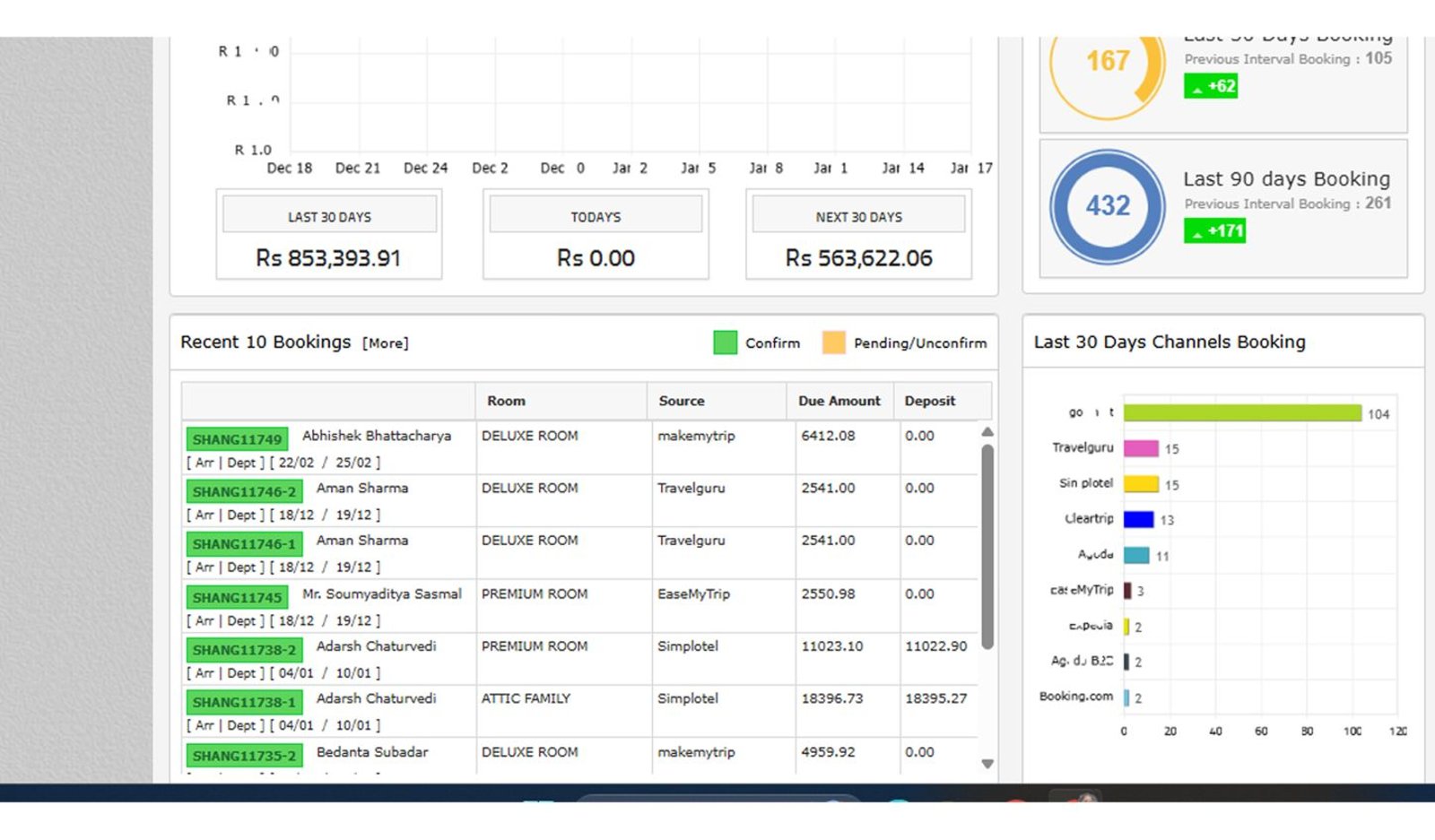
Task: Click guest name Bedanta Subadar
Action: click(x=372, y=752)
